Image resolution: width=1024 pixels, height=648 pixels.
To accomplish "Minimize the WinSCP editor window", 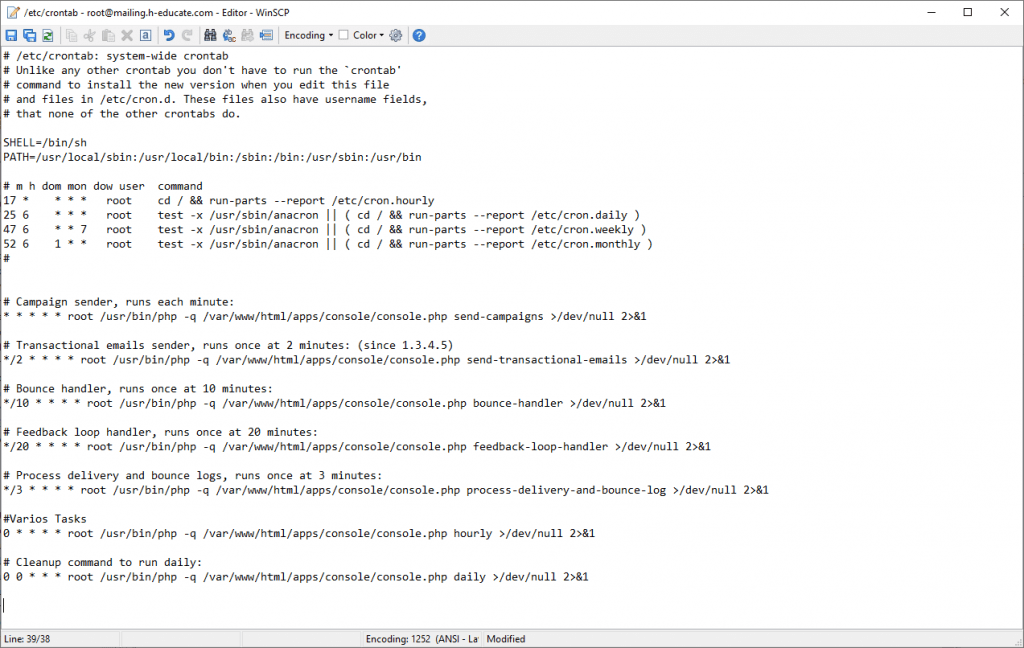I will click(x=932, y=12).
